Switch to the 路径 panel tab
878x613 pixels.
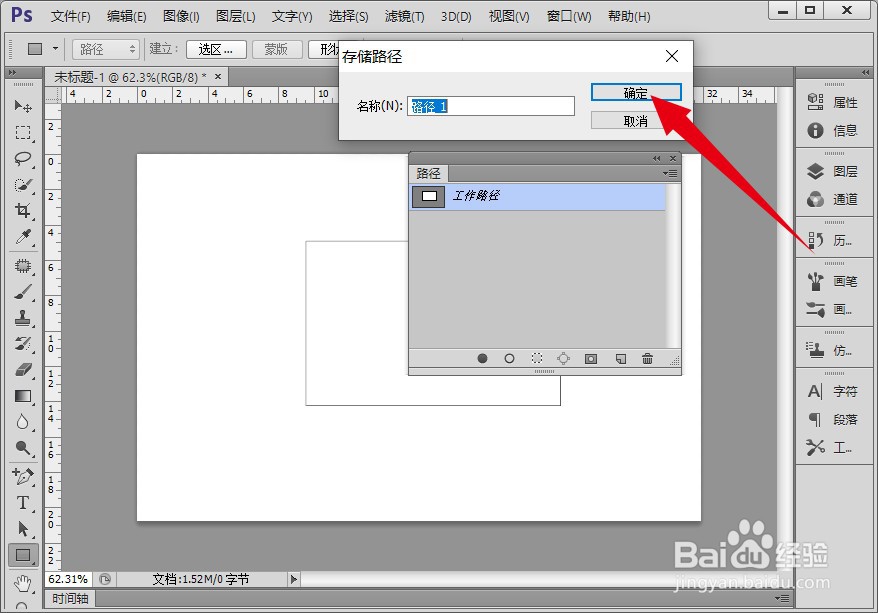428,174
